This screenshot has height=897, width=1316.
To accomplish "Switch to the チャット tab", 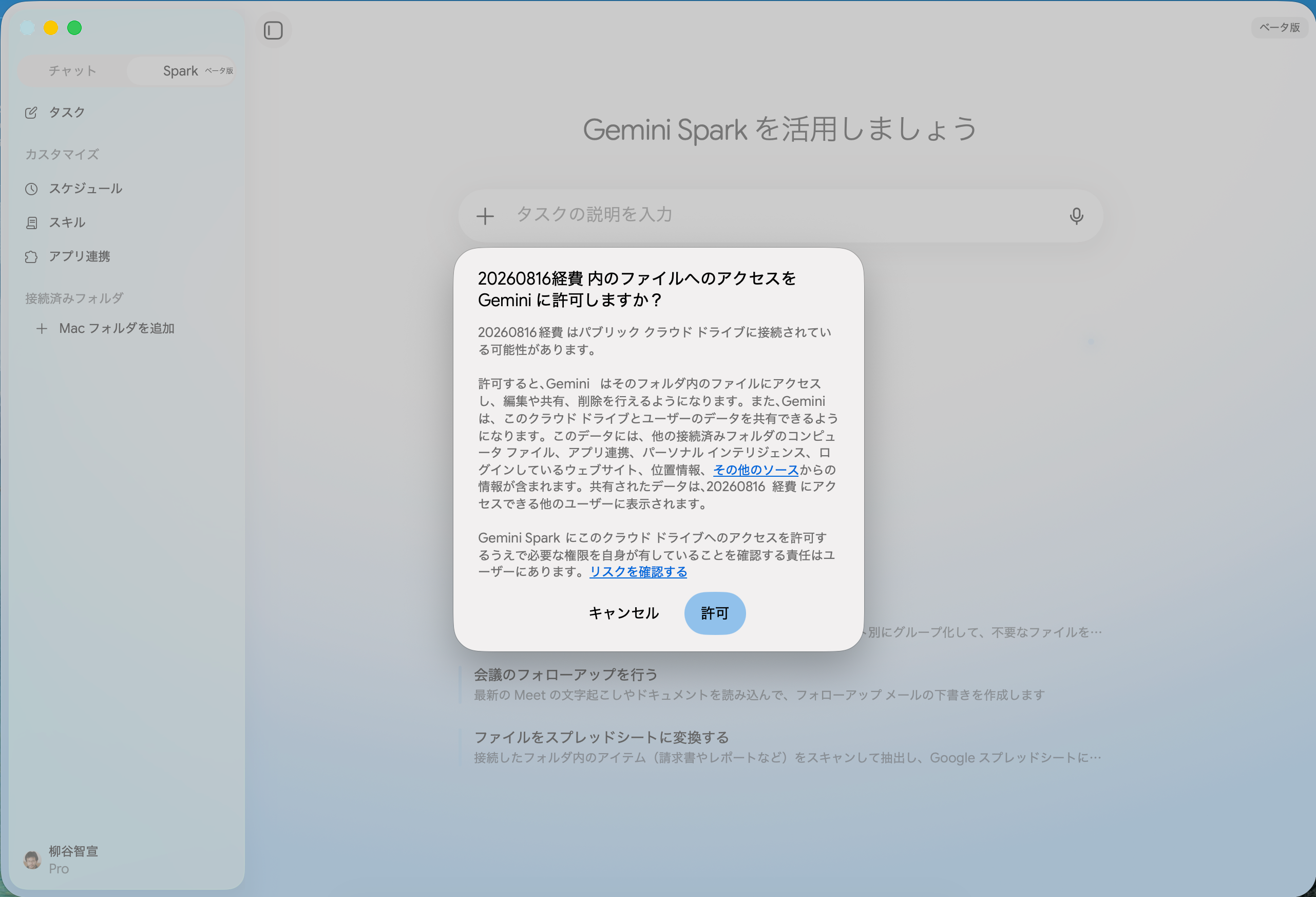I will point(72,71).
